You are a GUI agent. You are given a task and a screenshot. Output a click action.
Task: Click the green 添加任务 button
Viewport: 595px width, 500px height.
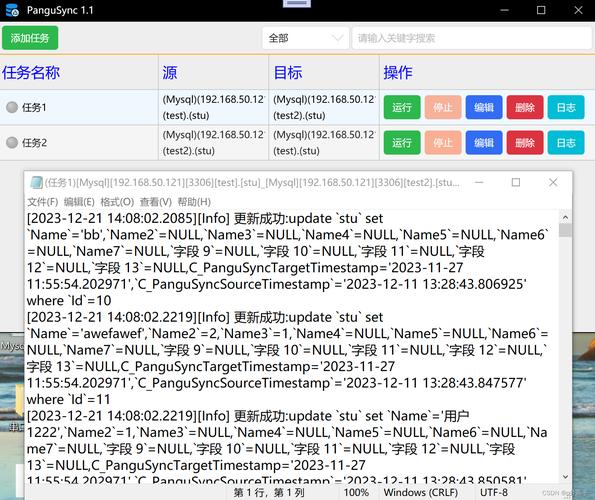30,38
